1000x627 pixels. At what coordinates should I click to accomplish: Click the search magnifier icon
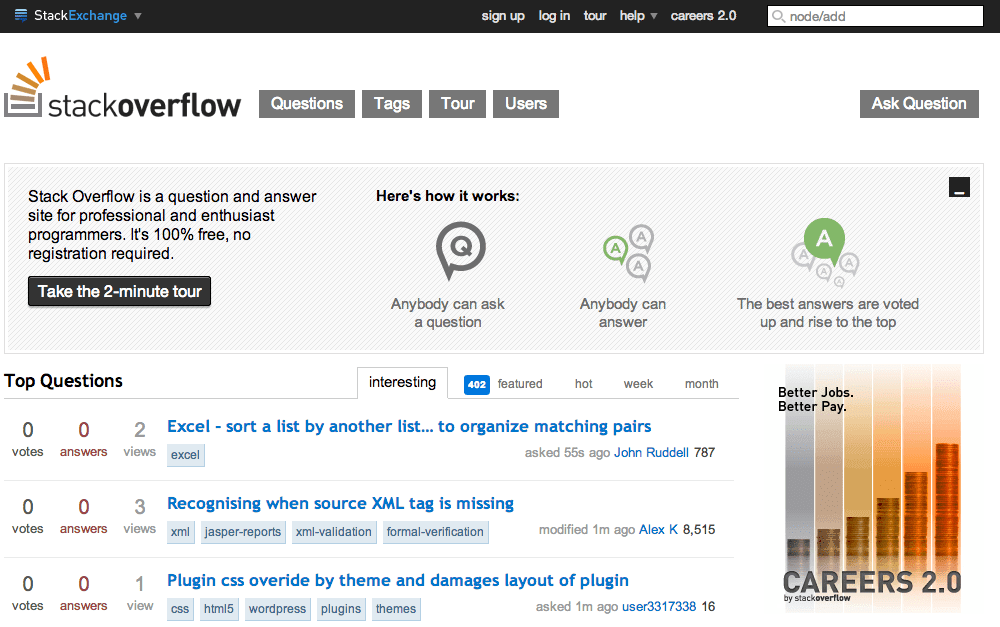tap(778, 16)
